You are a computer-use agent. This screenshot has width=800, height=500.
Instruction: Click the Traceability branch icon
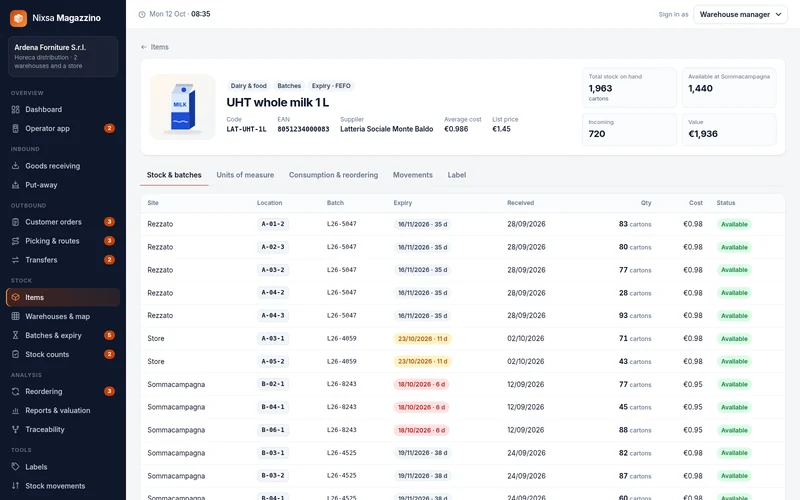(x=15, y=430)
